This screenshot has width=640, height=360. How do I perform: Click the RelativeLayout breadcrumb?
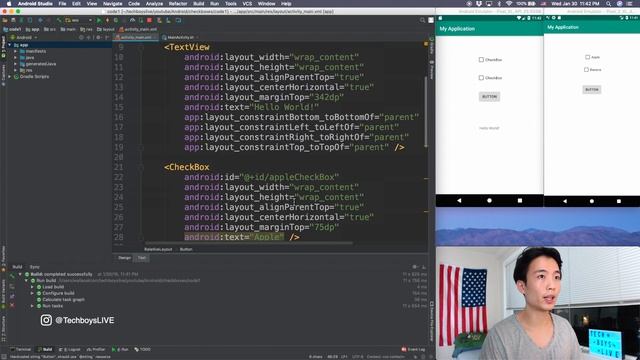(158, 249)
